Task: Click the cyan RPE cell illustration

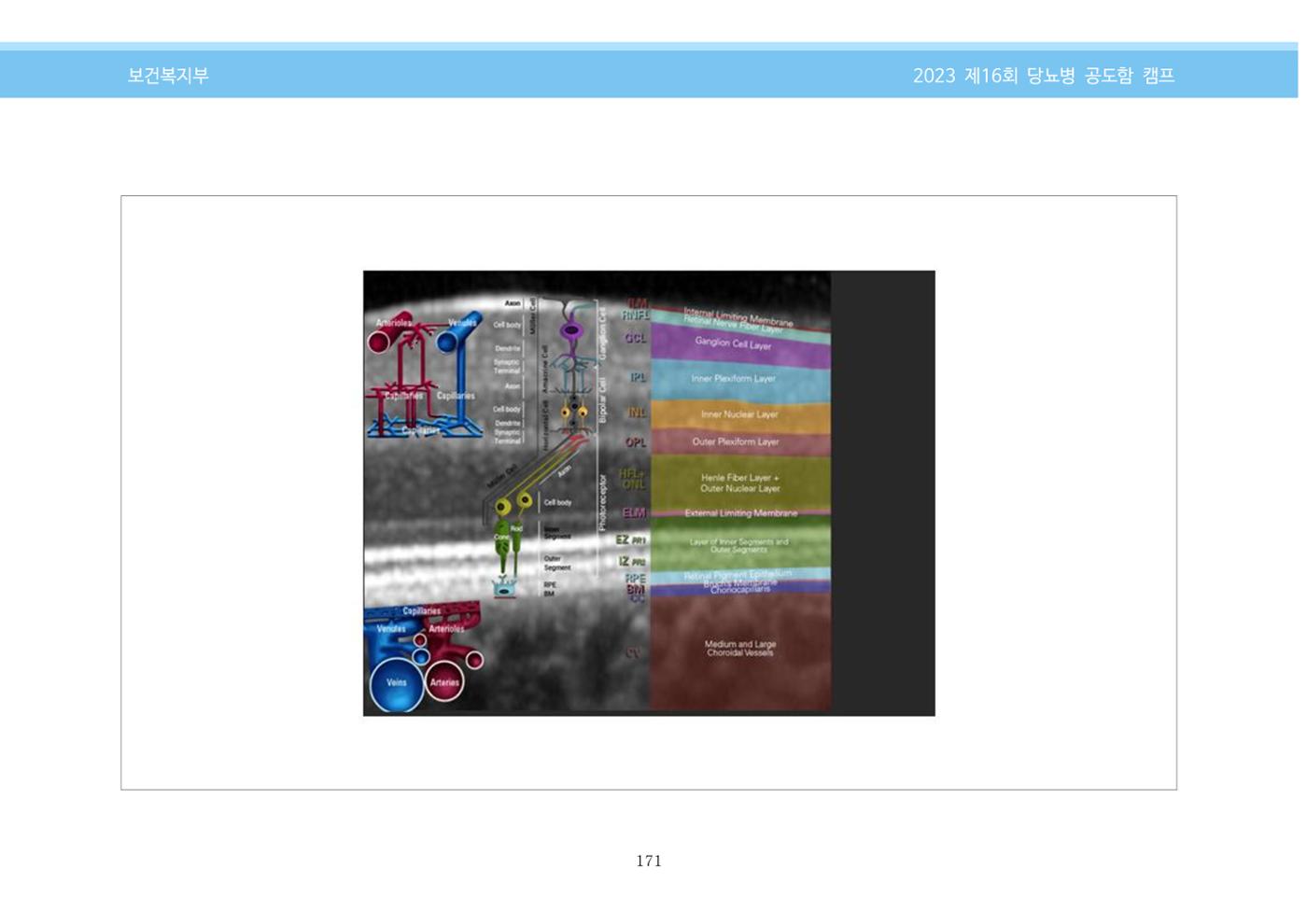Action: [505, 588]
